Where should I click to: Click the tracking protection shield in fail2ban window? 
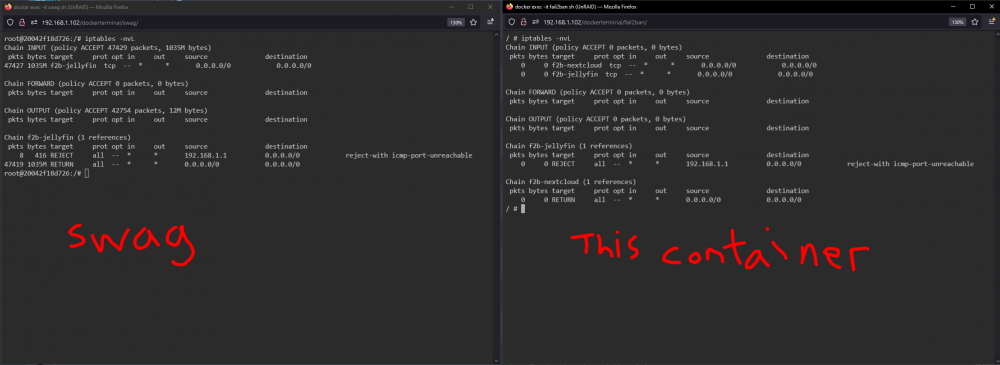[x=511, y=22]
